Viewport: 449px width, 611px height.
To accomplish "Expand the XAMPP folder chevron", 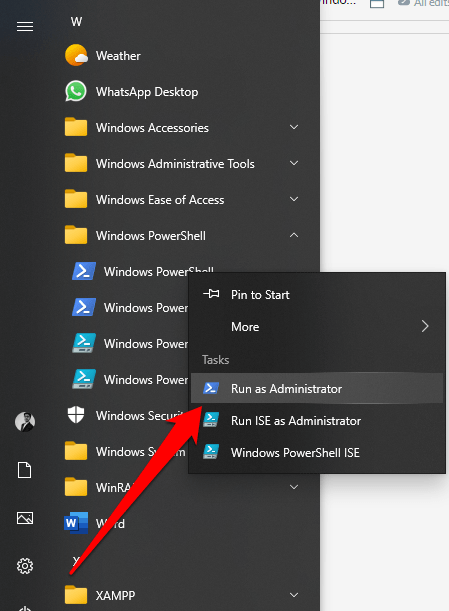I will (294, 595).
